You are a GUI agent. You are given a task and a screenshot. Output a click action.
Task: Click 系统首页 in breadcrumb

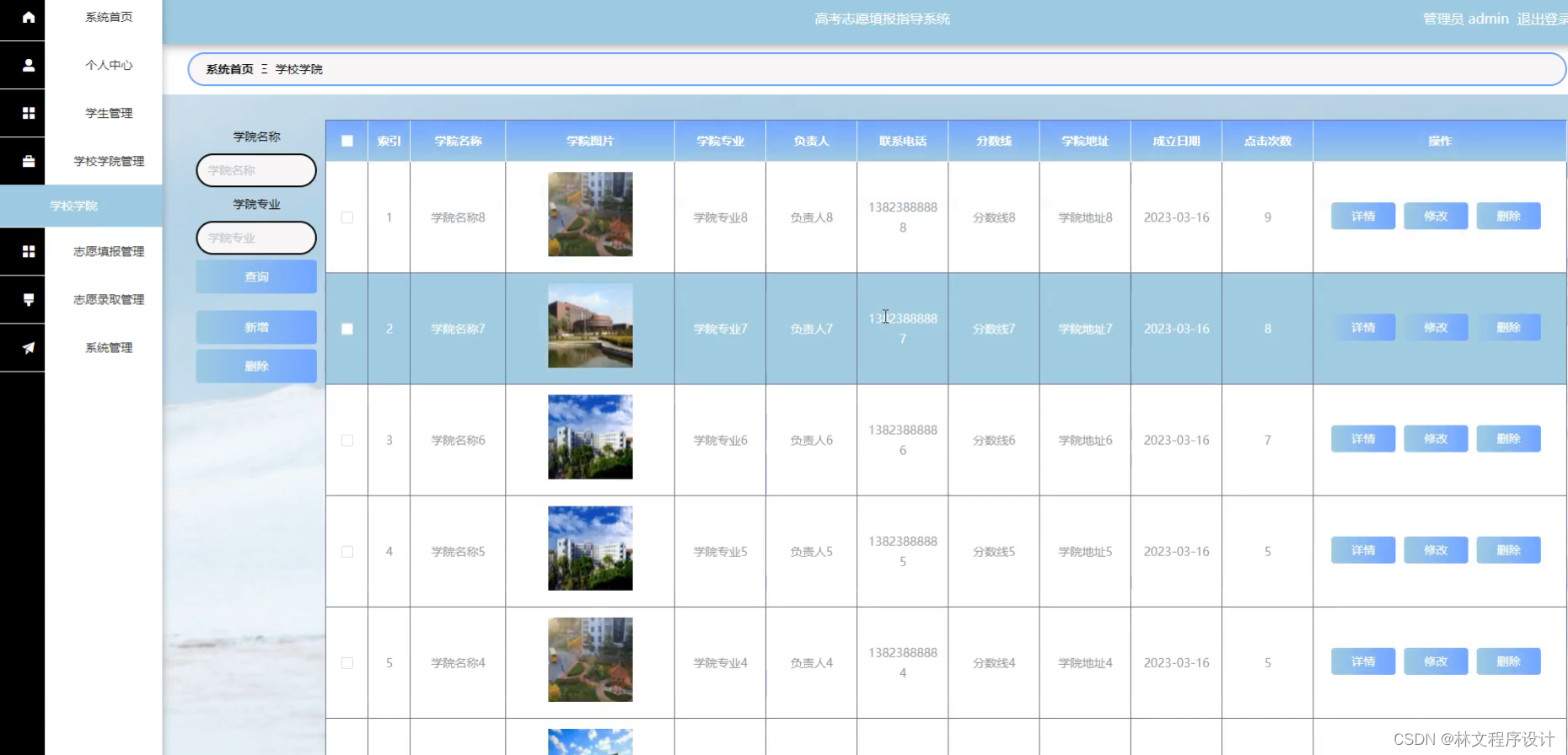[229, 69]
